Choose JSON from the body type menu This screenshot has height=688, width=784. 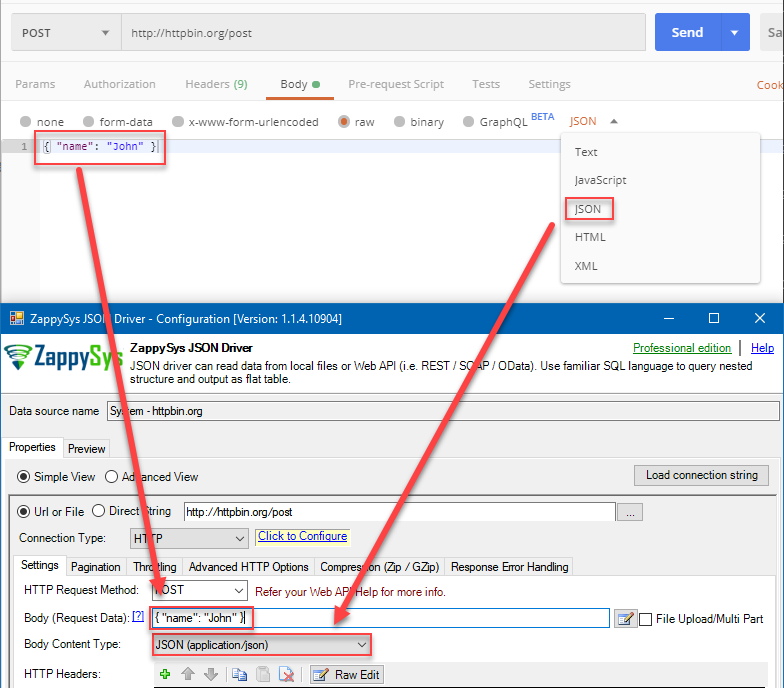point(588,209)
